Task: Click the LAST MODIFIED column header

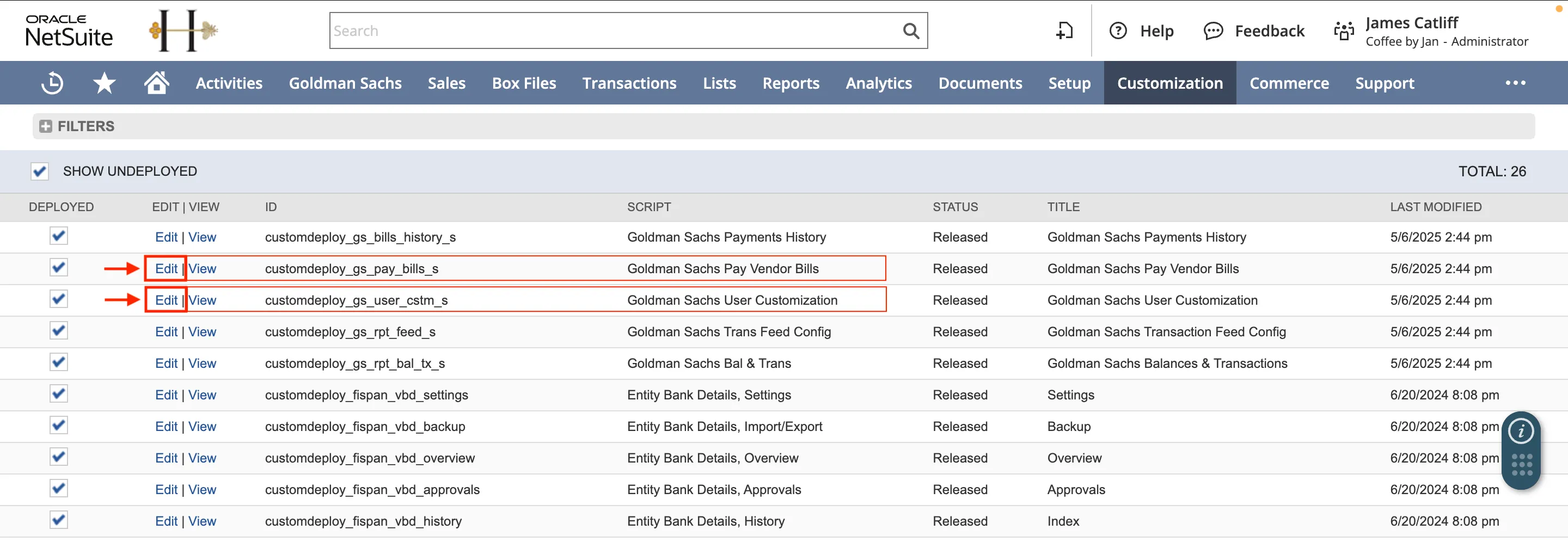Action: [1435, 207]
